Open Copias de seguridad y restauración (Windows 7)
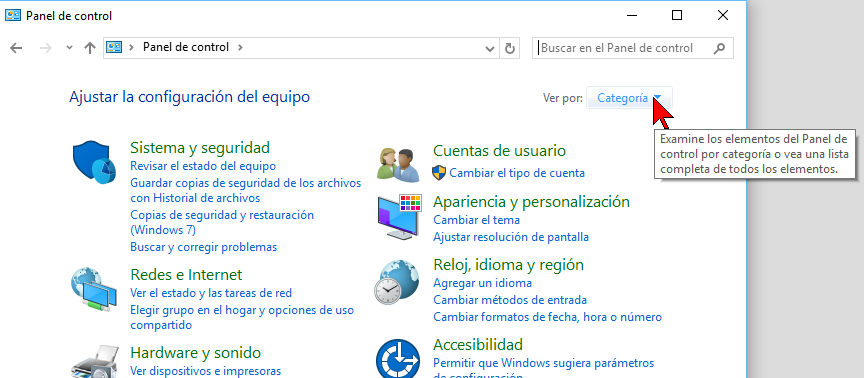 (222, 222)
